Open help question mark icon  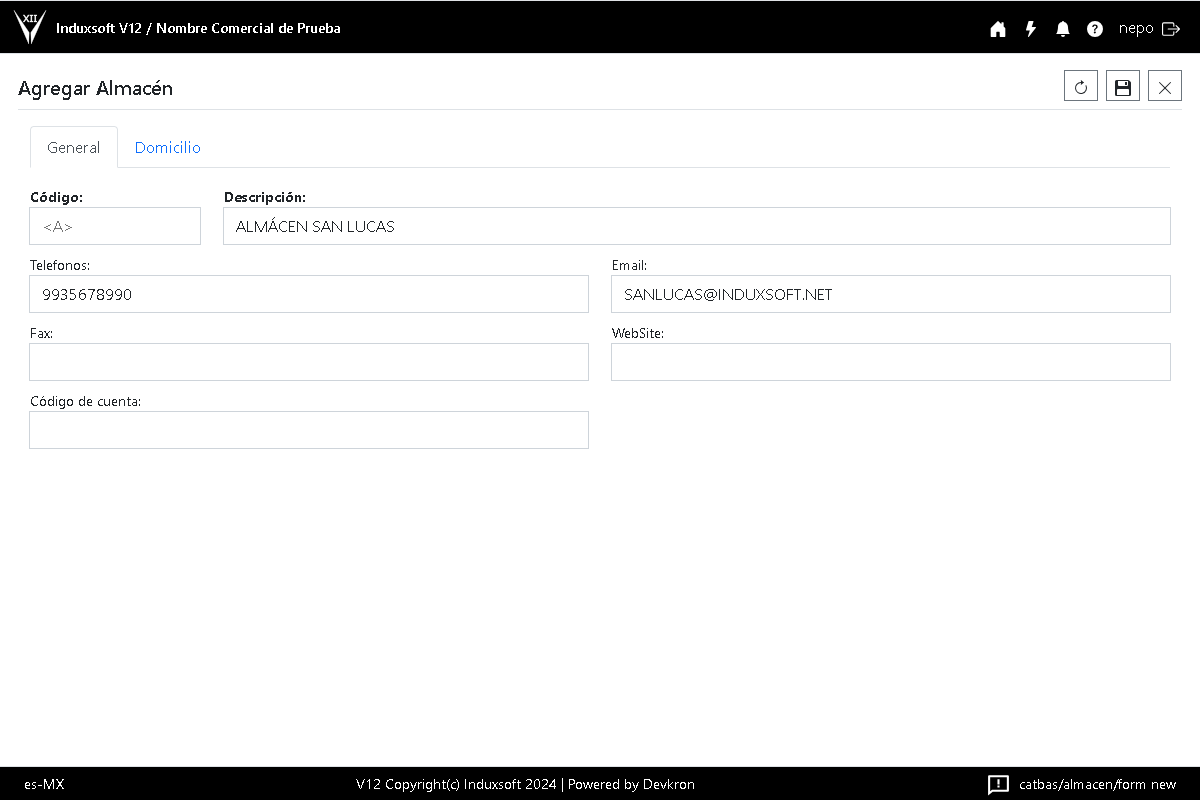coord(1095,29)
